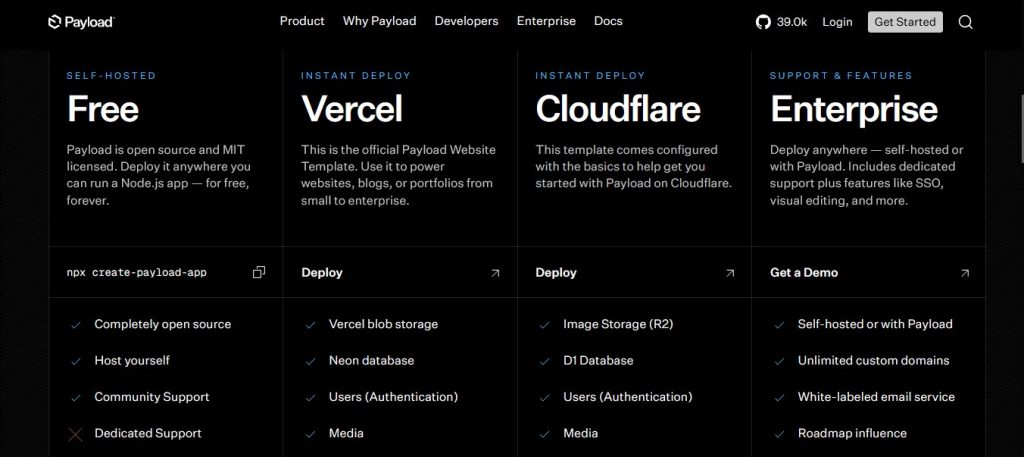
Task: Click checkmark beside Image Storage (R2)
Action: coord(544,325)
